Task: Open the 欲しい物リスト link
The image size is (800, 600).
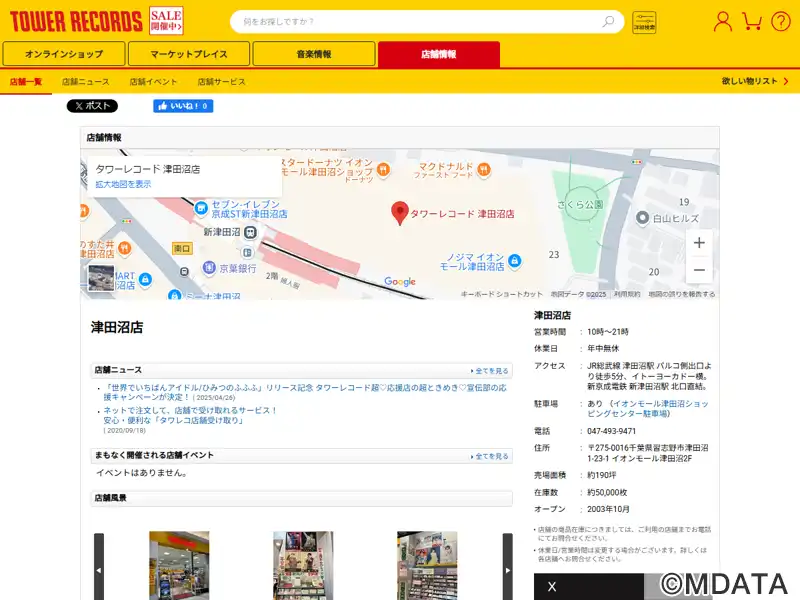Action: (755, 81)
